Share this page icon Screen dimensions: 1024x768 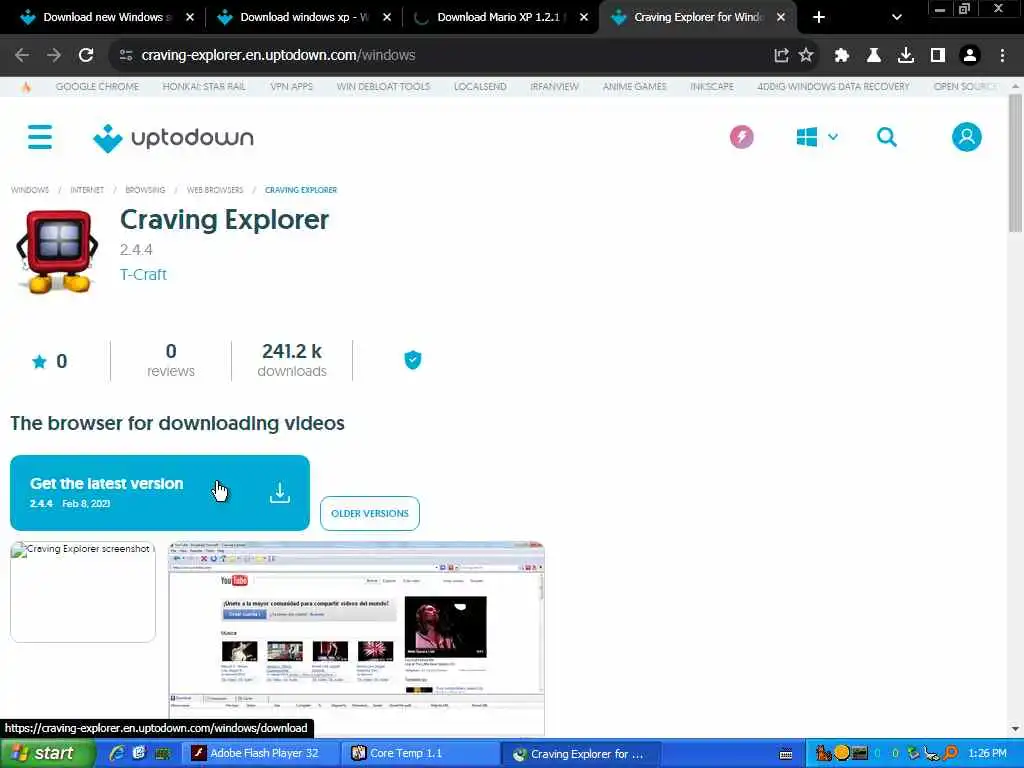pyautogui.click(x=781, y=56)
